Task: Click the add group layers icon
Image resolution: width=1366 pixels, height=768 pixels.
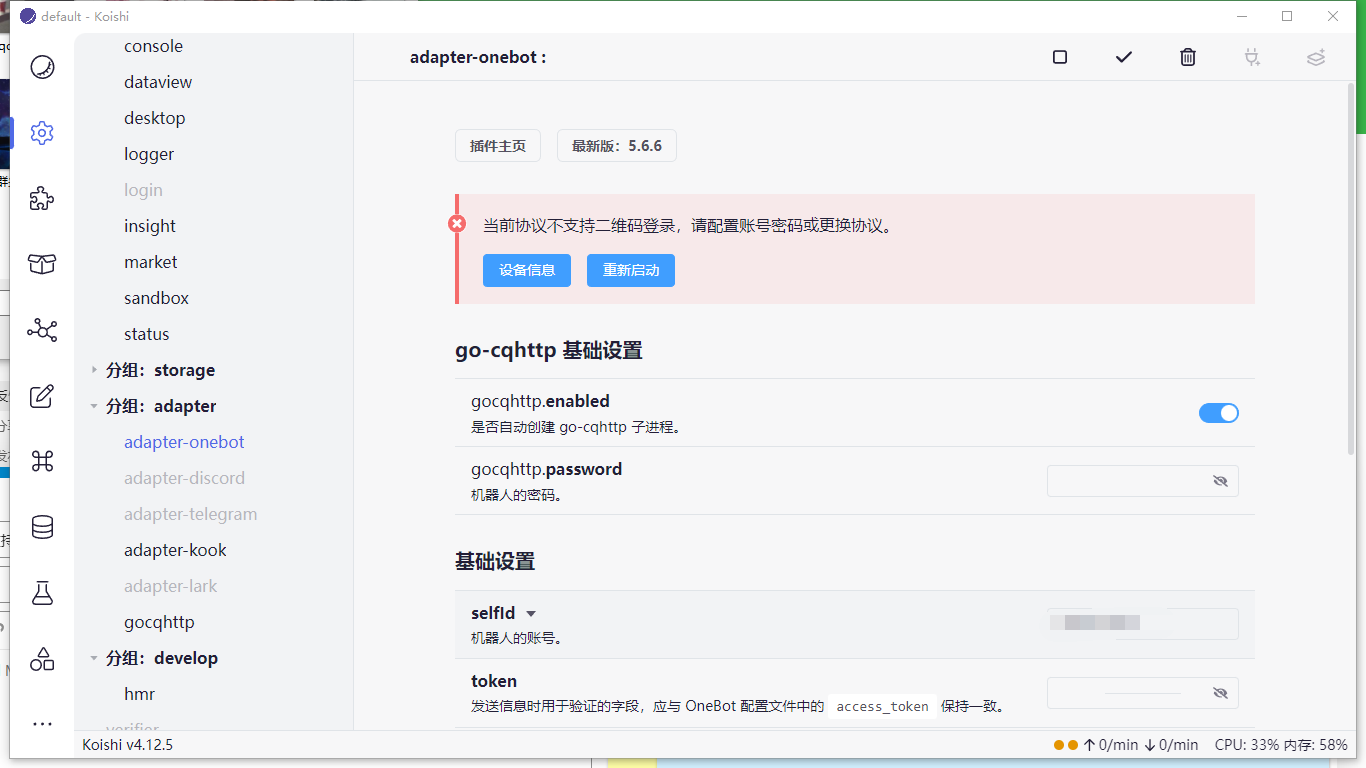Action: point(1316,57)
